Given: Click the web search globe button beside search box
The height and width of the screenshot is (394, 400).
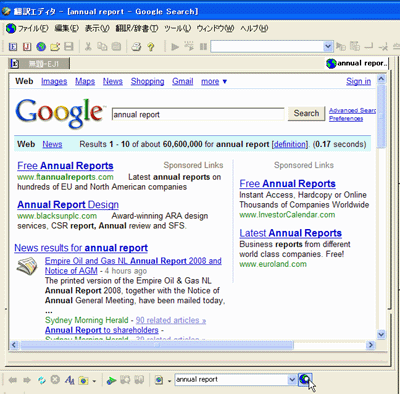Looking at the screenshot, I should pos(305,379).
